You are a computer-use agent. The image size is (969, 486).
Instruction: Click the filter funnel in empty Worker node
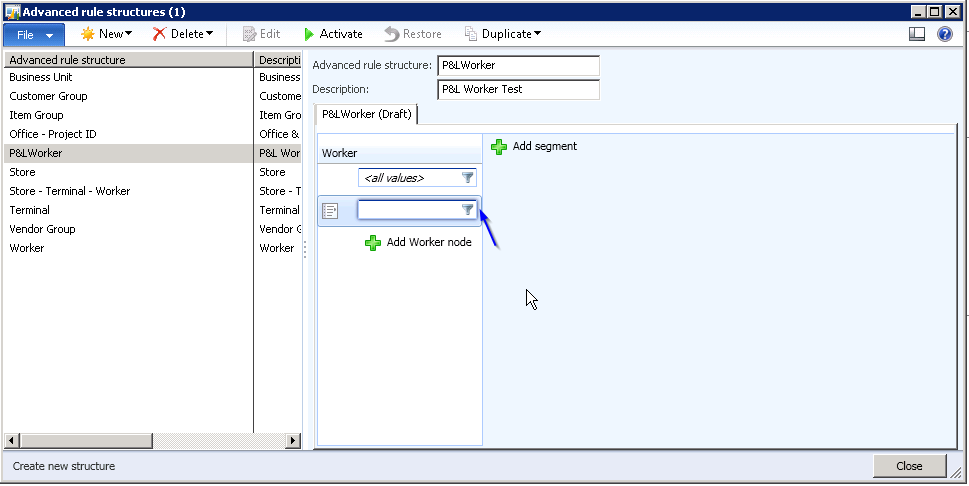[467, 210]
